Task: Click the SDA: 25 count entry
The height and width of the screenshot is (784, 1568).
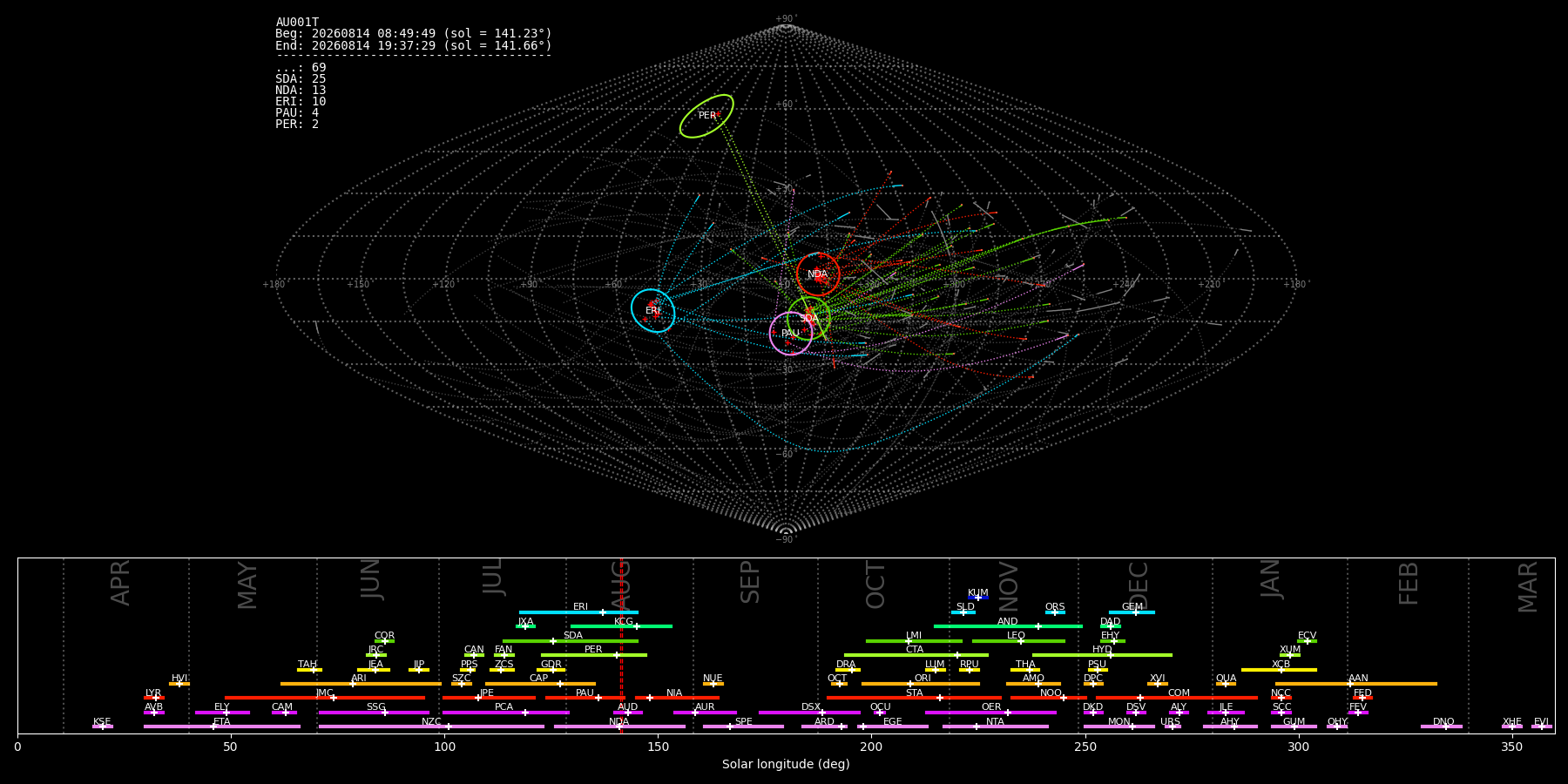Action: tap(301, 79)
